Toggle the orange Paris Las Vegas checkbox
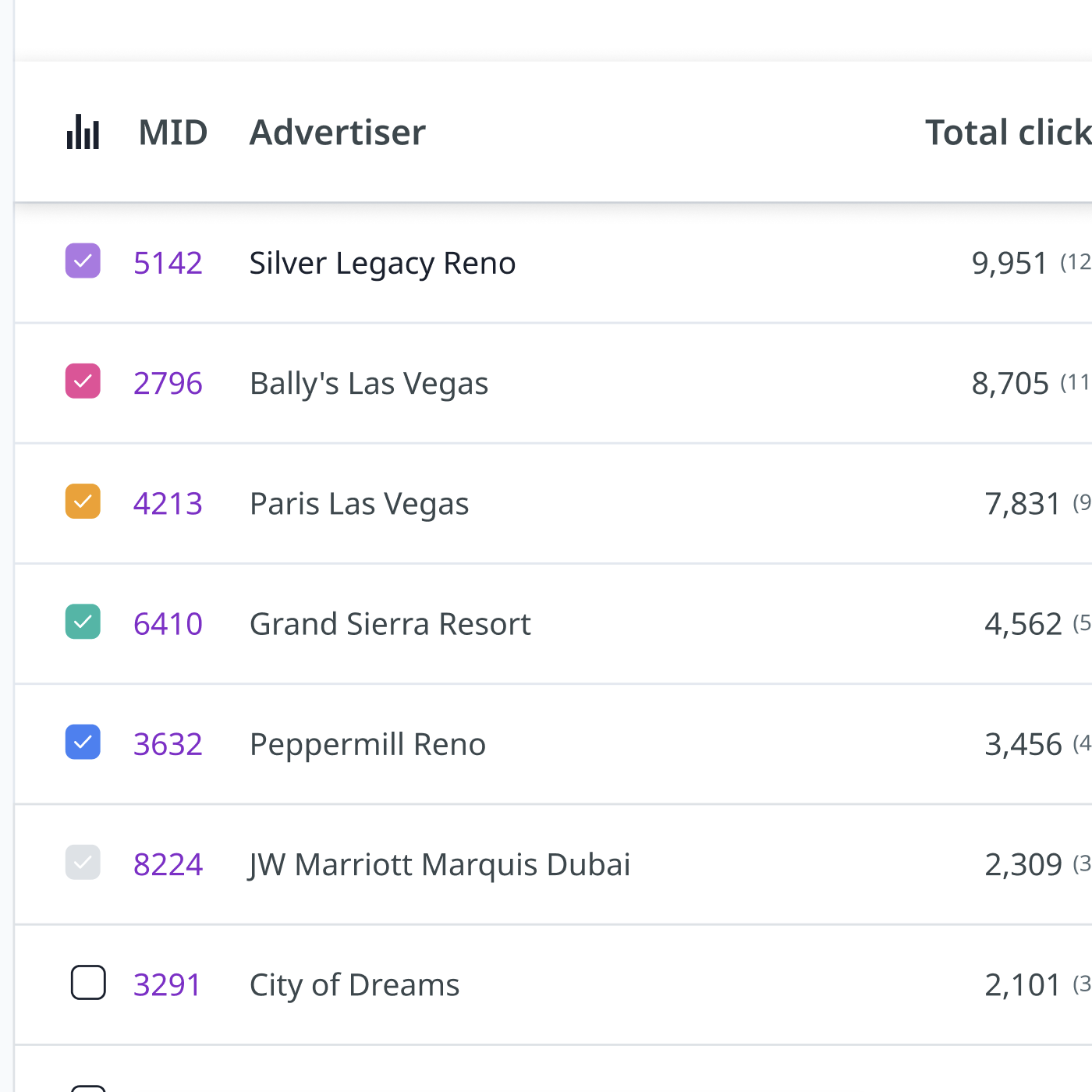The image size is (1092, 1092). click(83, 502)
